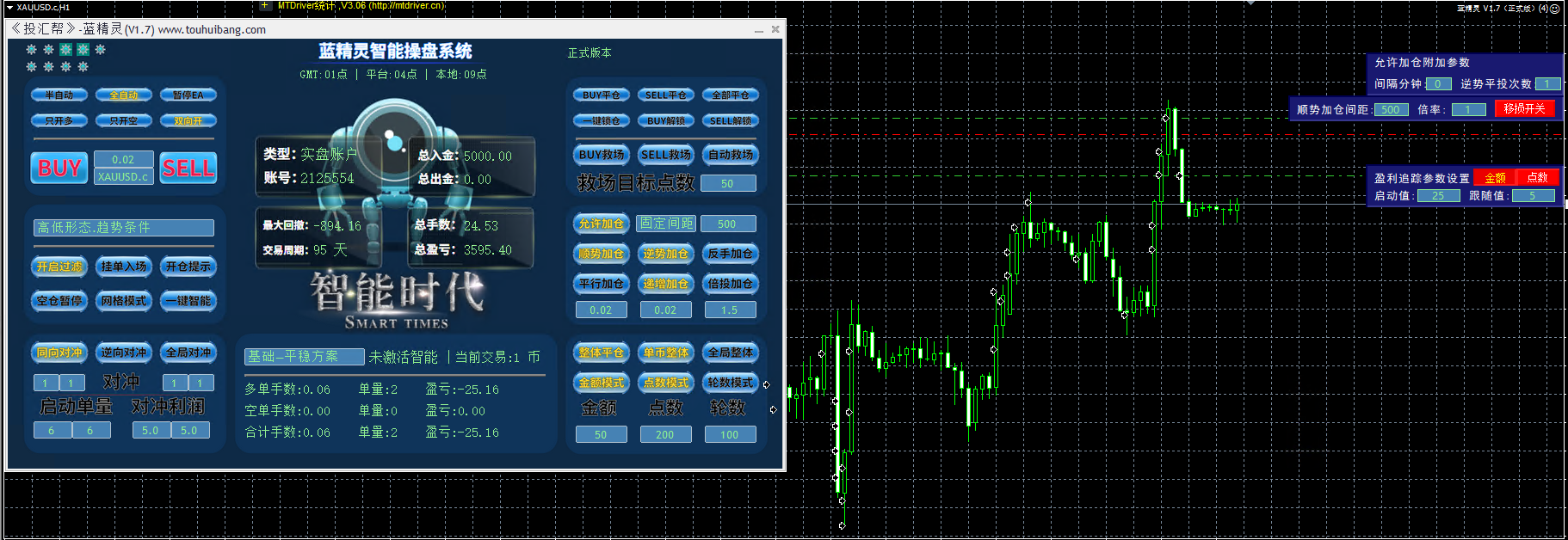Viewport: 1568px width, 540px height.
Task: Click the SELL解锁 unlock button
Action: tap(731, 121)
